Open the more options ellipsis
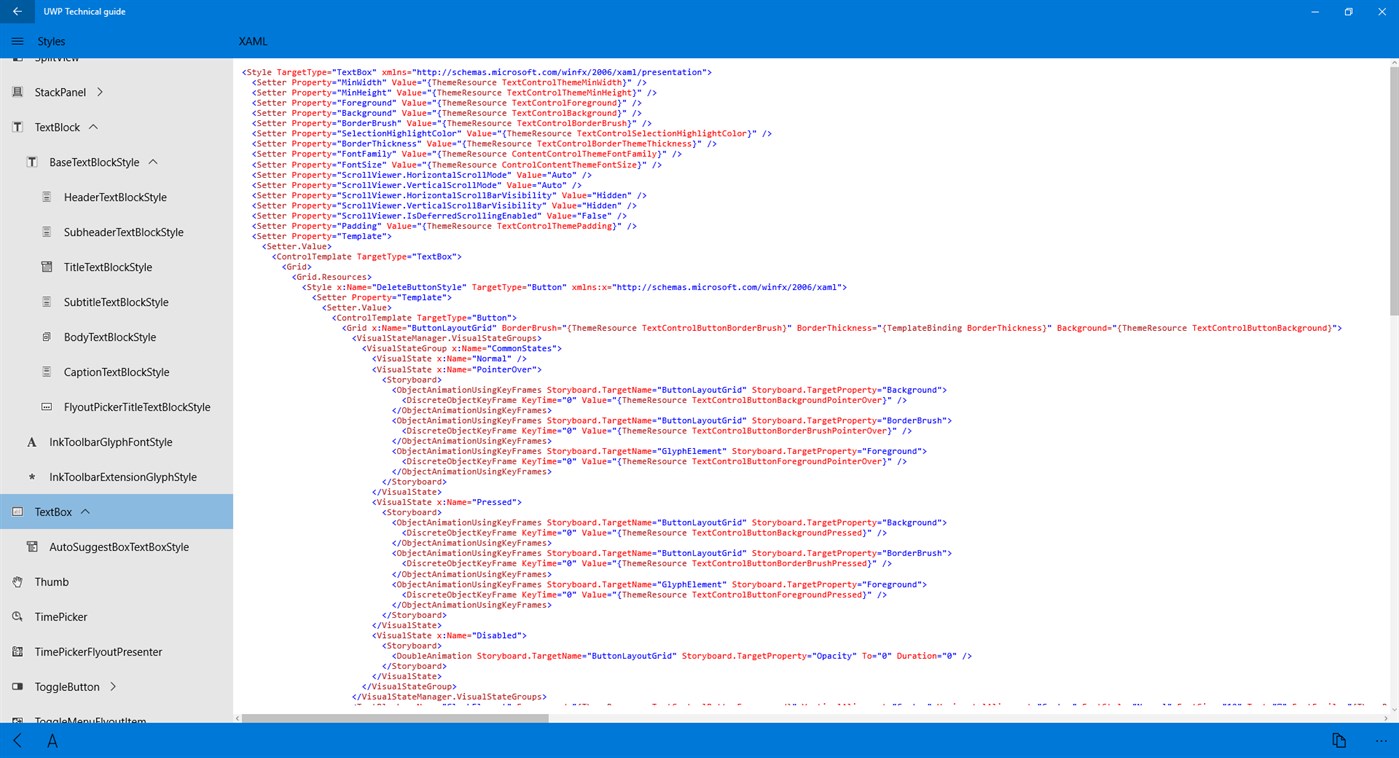 [1381, 740]
